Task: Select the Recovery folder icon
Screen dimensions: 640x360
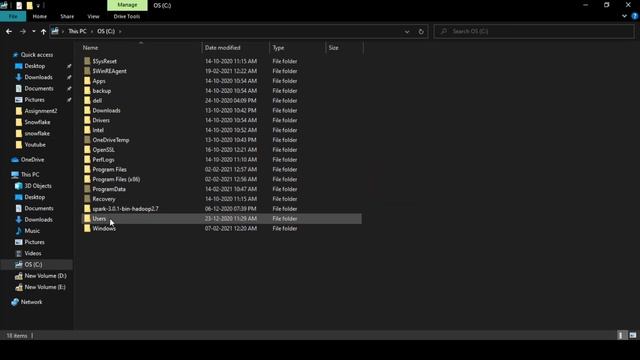Action: [87, 199]
